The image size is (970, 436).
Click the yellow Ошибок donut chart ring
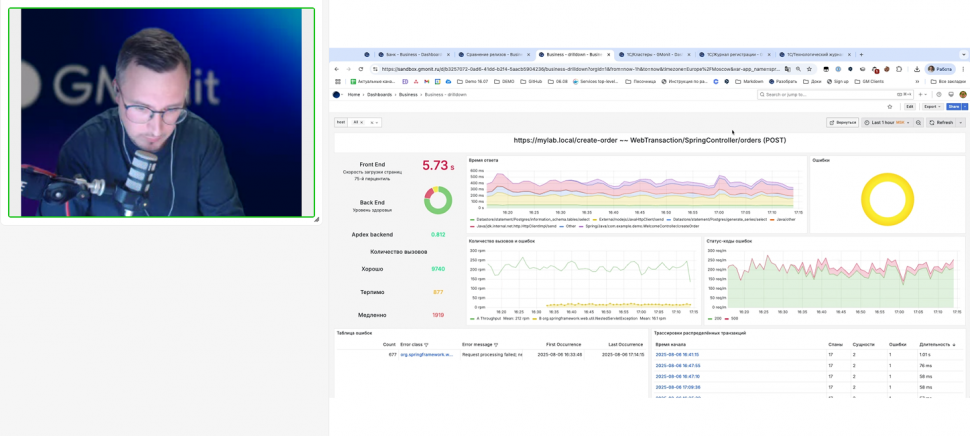tap(866, 198)
